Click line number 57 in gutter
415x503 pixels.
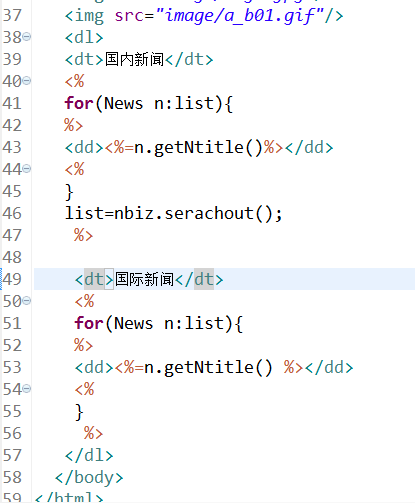[x=12, y=455]
